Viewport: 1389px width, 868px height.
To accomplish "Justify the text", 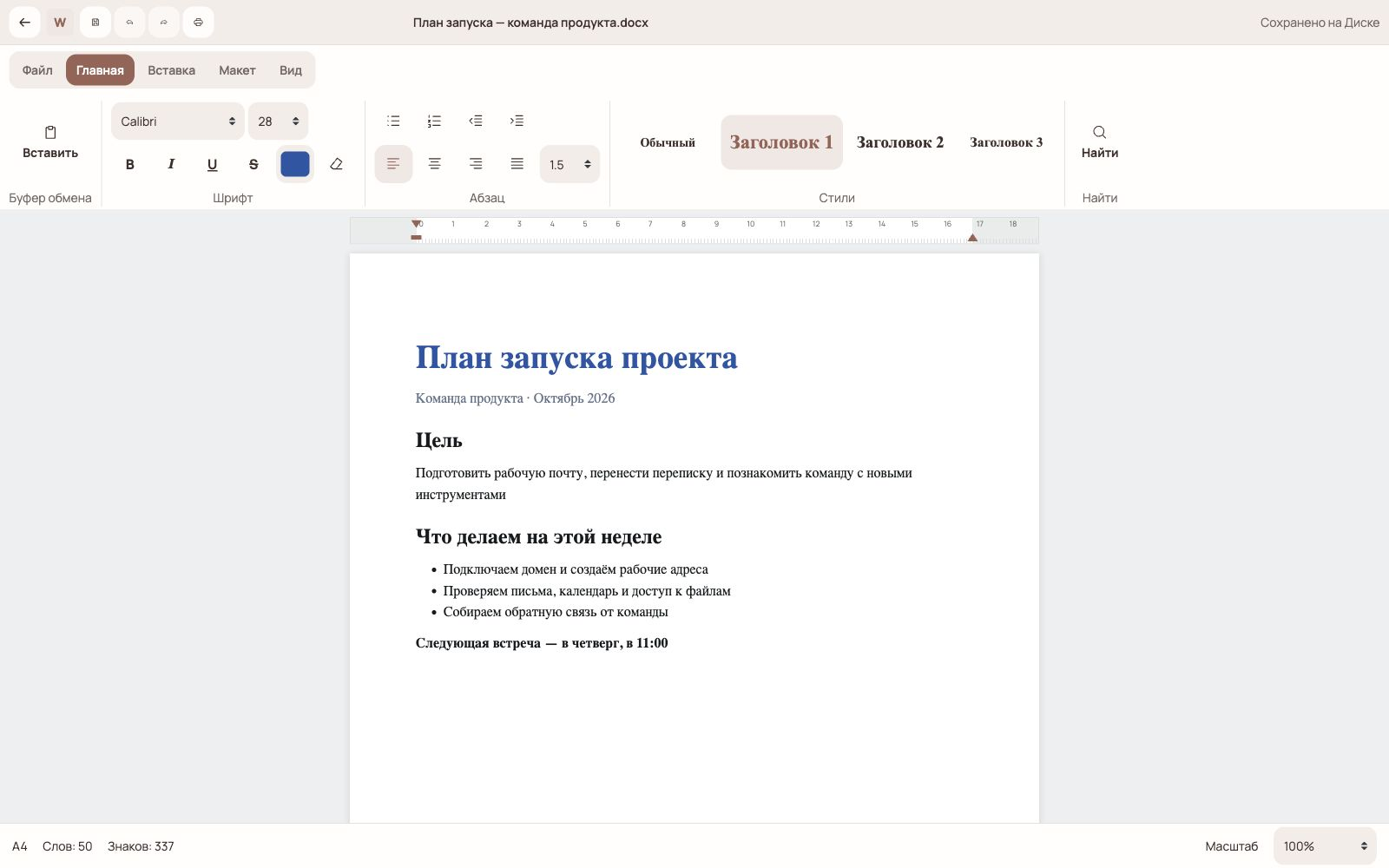I will click(x=517, y=164).
